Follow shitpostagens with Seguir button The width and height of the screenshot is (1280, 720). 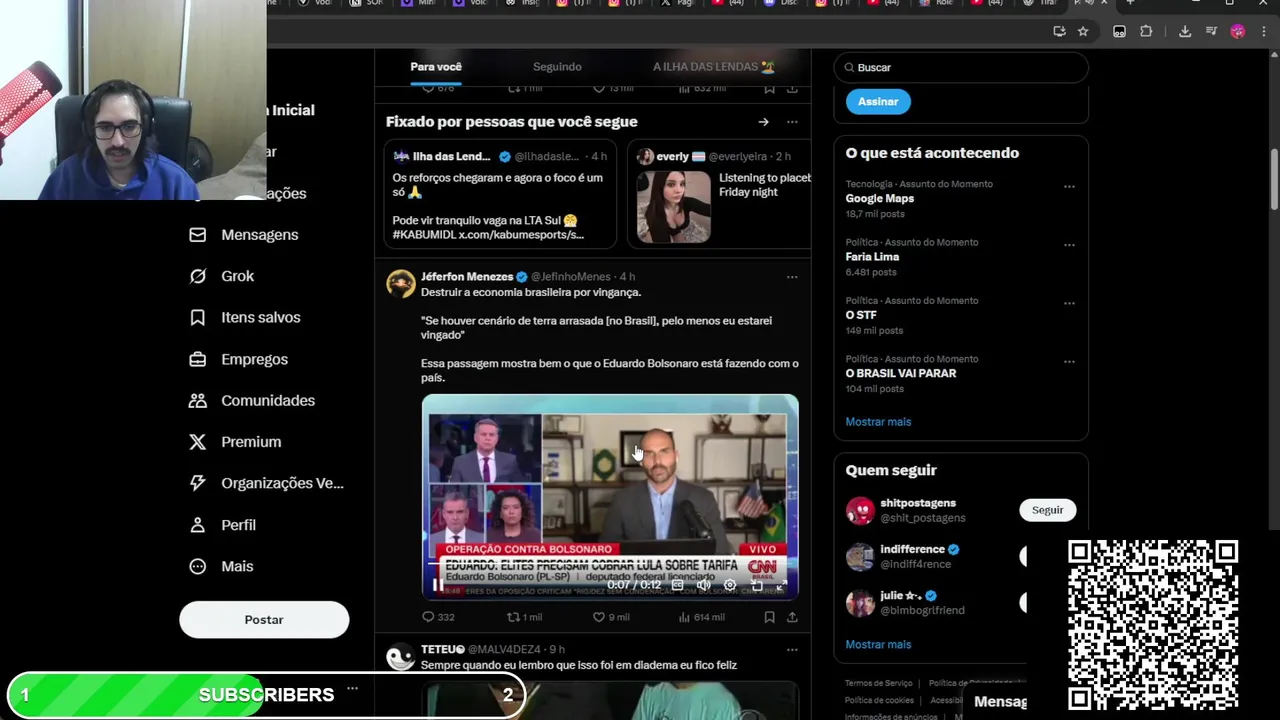click(1047, 510)
